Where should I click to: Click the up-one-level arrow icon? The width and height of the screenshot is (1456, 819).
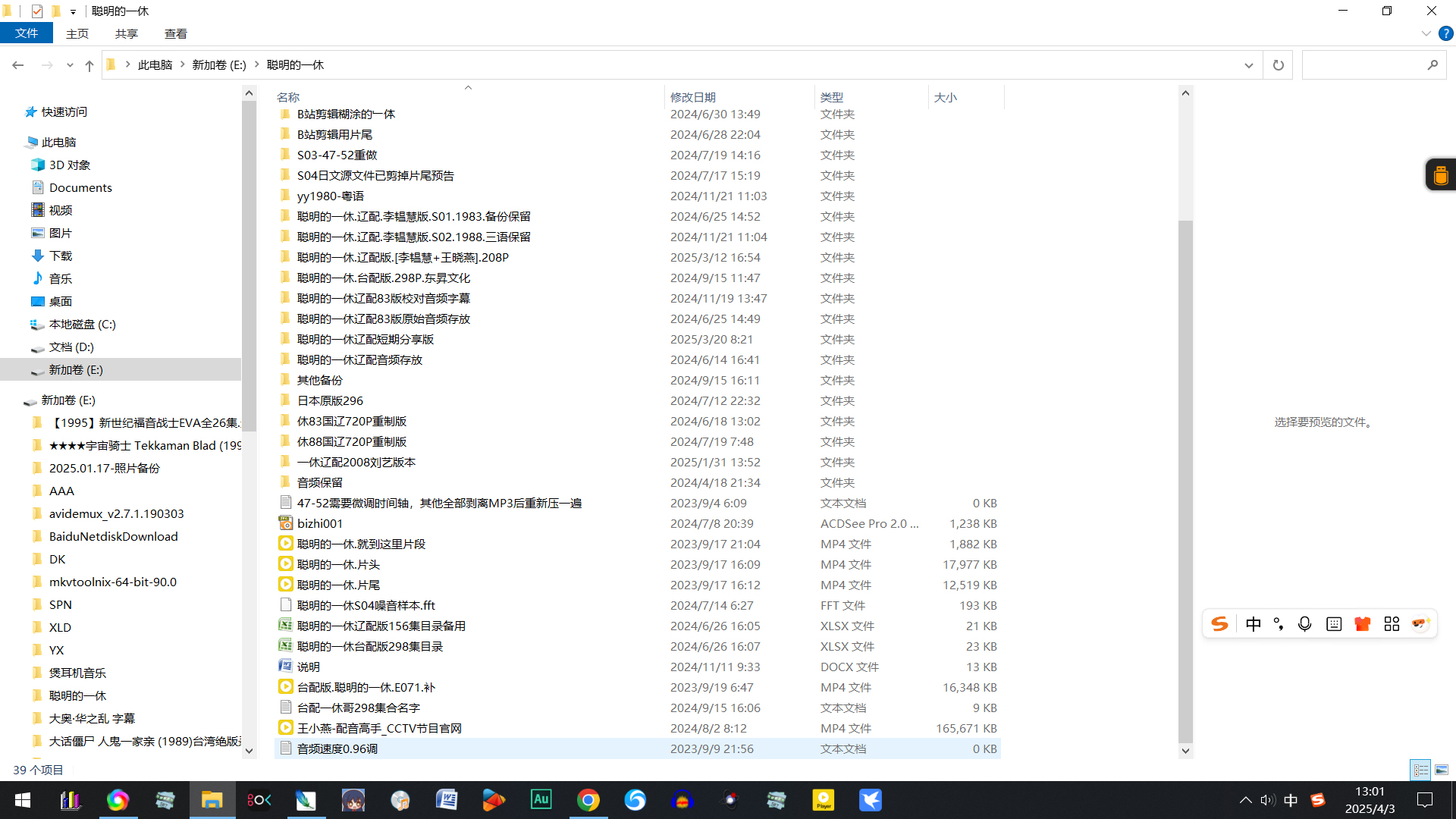click(x=89, y=66)
